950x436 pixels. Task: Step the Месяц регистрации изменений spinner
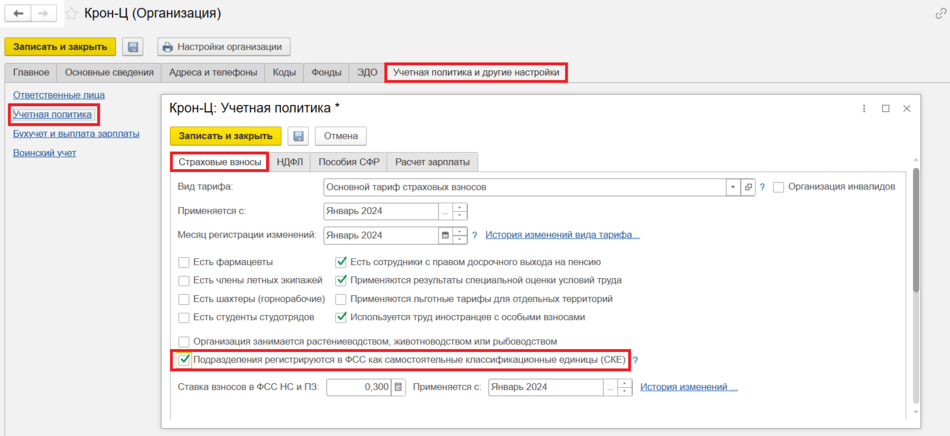pos(460,235)
